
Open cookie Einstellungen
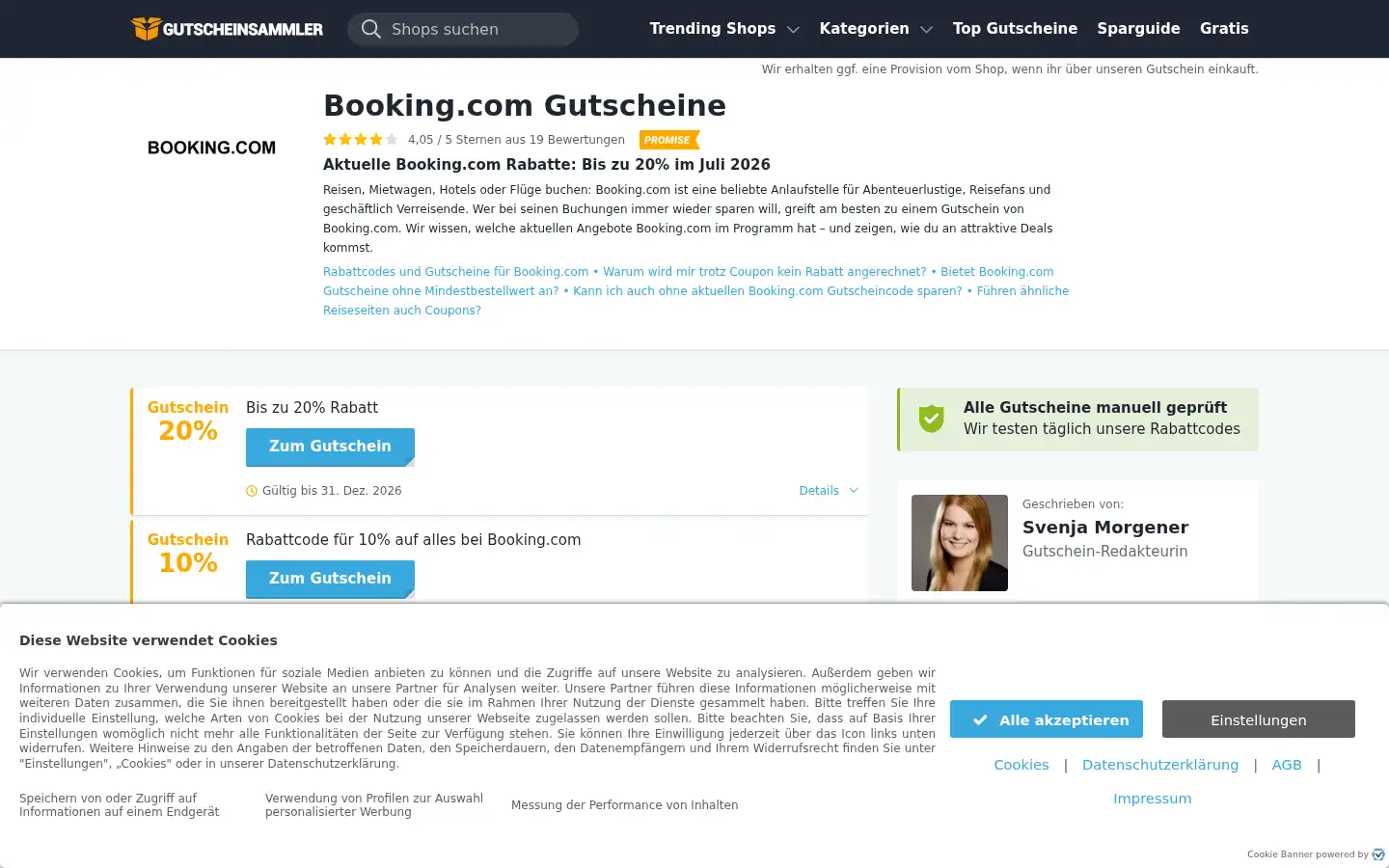coord(1259,719)
